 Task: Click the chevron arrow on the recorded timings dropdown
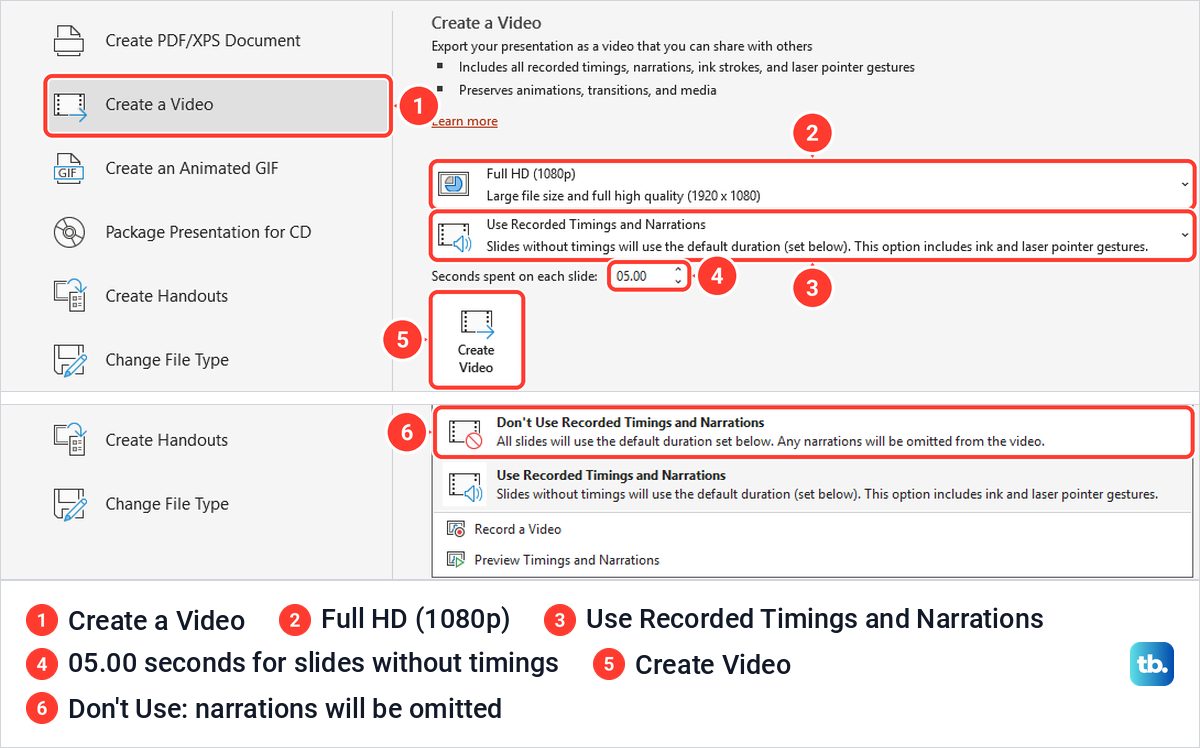coord(1185,235)
